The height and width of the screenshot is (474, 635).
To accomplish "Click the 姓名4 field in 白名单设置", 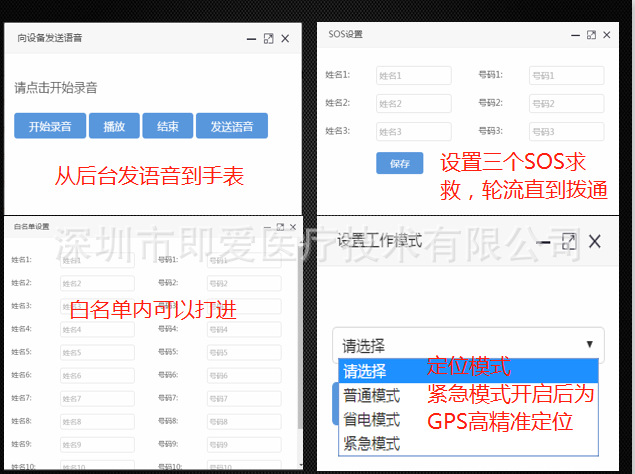I will point(97,329).
